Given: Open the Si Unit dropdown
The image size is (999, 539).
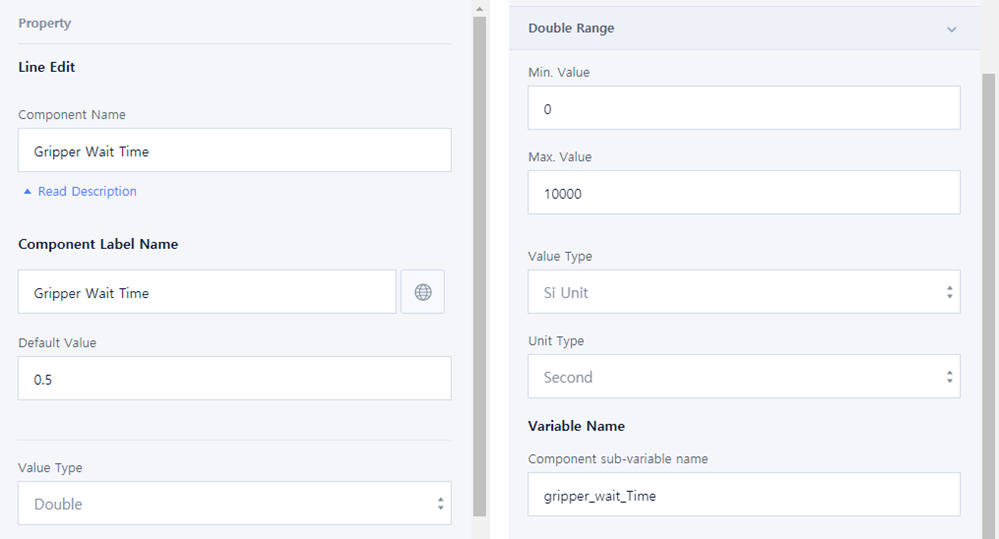Looking at the screenshot, I should click(744, 292).
